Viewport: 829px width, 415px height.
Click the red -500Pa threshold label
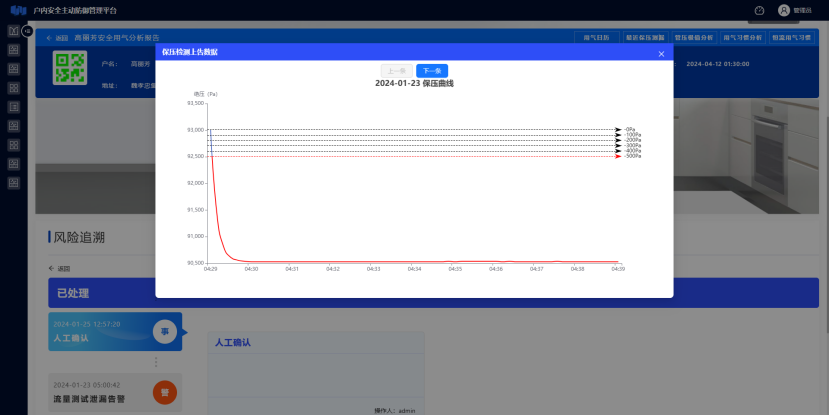tap(632, 156)
